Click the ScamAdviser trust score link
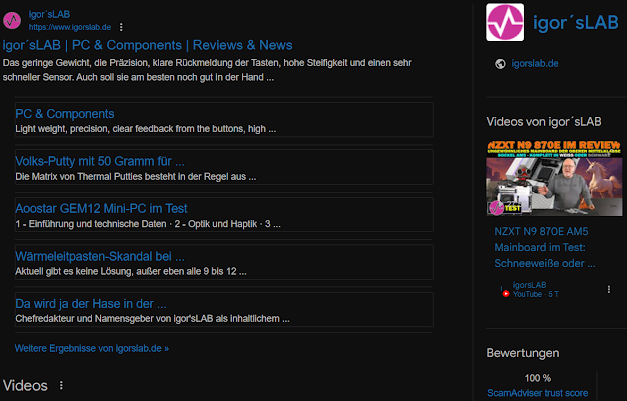627x401 pixels. 537,393
